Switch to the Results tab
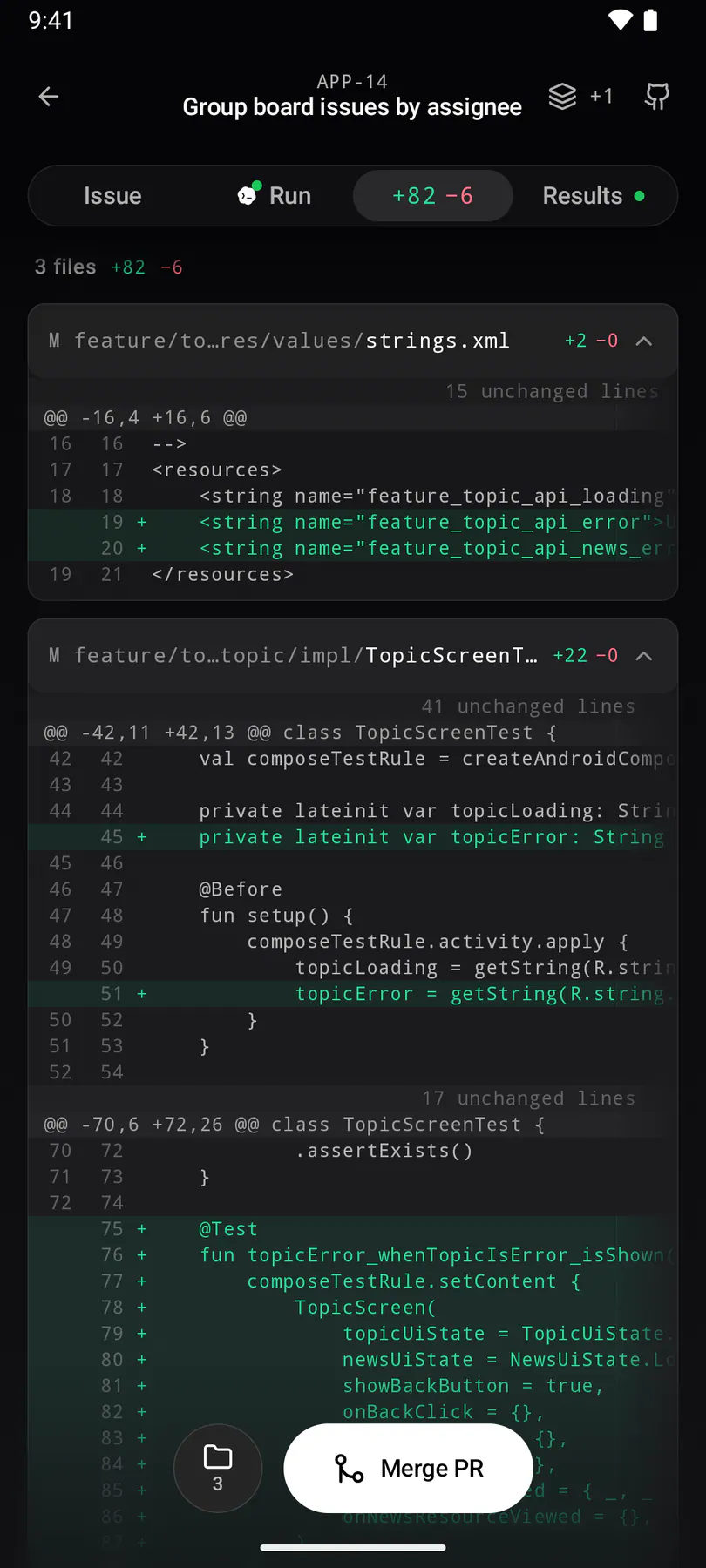Screen dimensions: 706x1568 point(593,196)
